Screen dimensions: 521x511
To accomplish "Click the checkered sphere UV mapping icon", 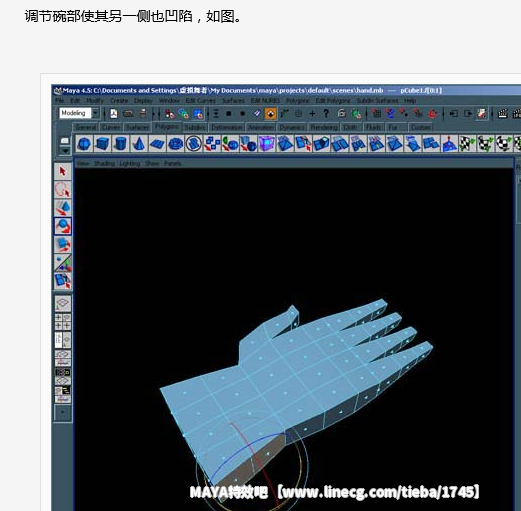I will click(x=504, y=144).
